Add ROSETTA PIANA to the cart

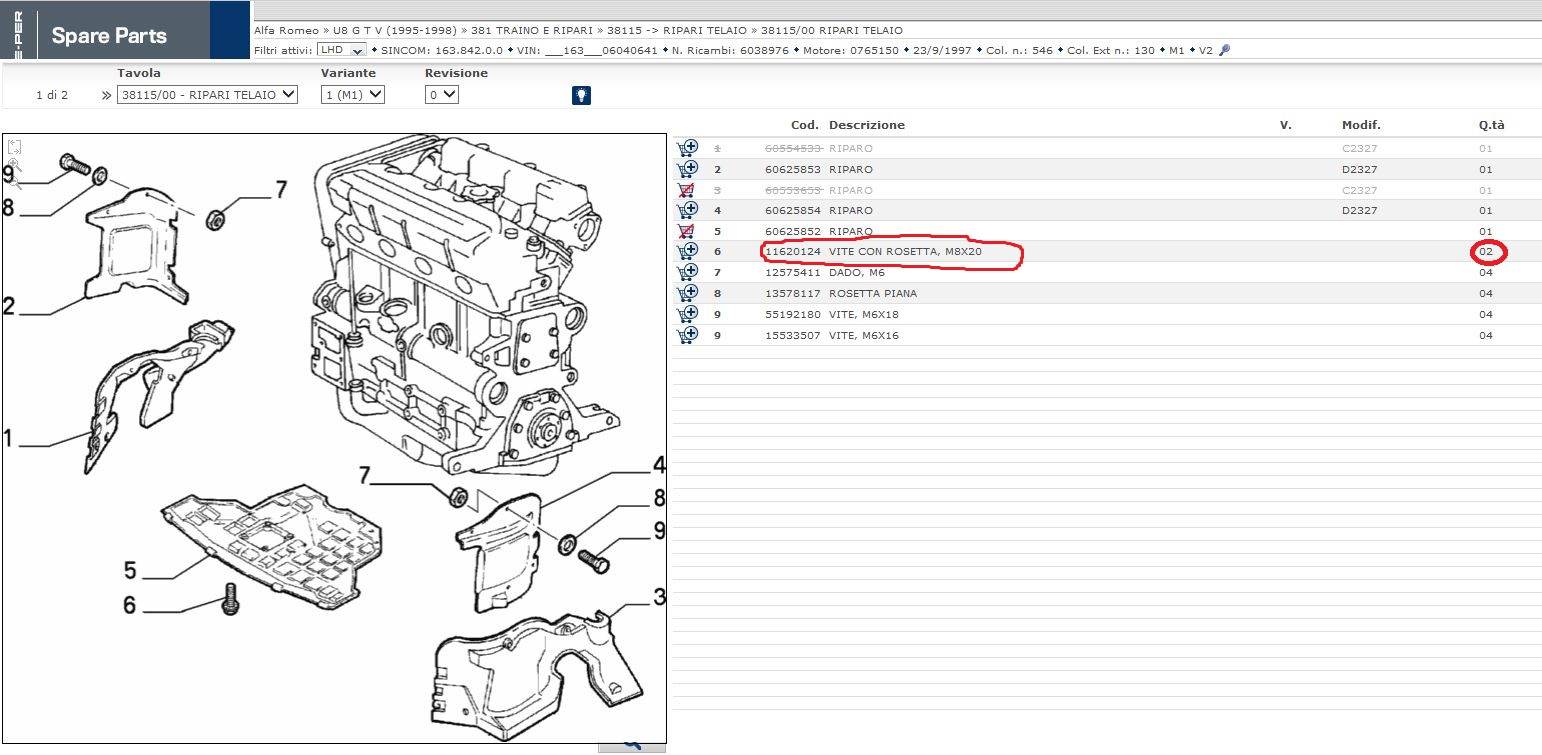(x=687, y=294)
